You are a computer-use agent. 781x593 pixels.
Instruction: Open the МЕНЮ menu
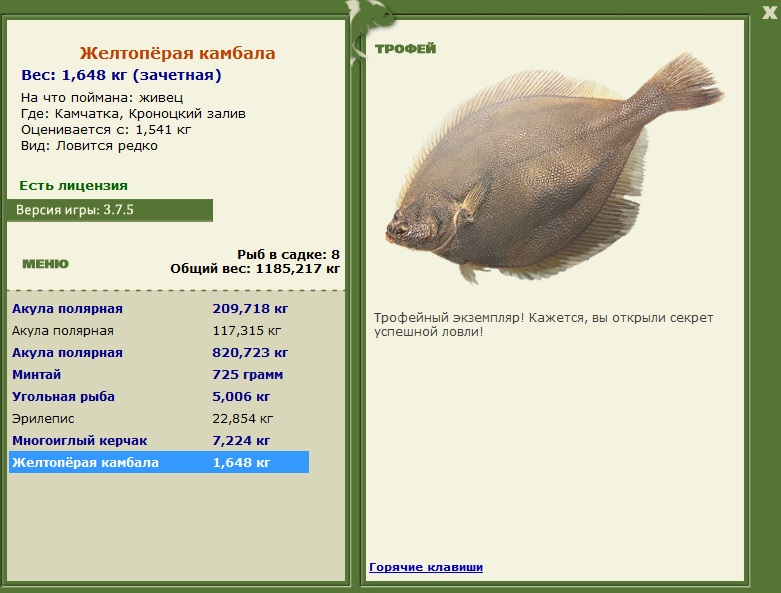[x=45, y=264]
